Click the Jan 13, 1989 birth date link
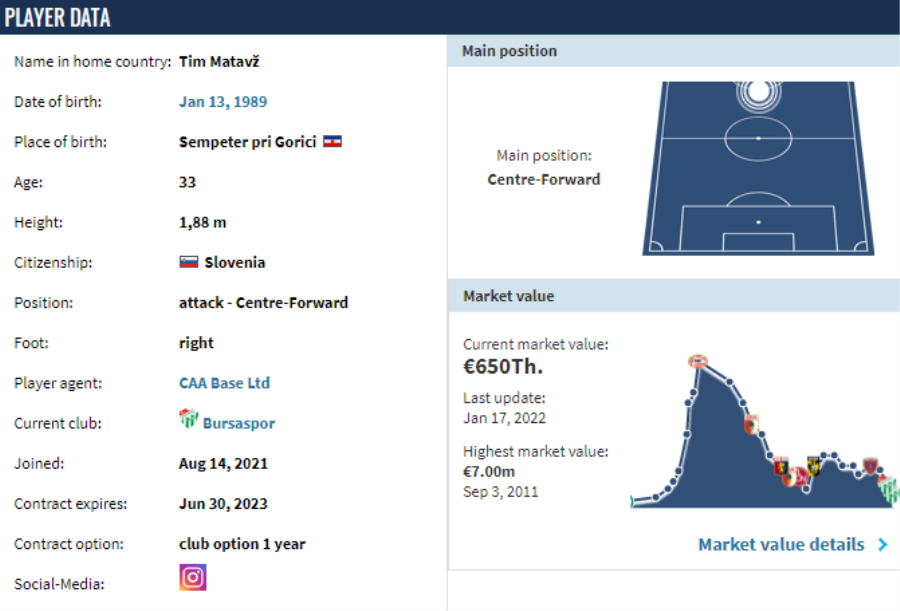 tap(223, 102)
